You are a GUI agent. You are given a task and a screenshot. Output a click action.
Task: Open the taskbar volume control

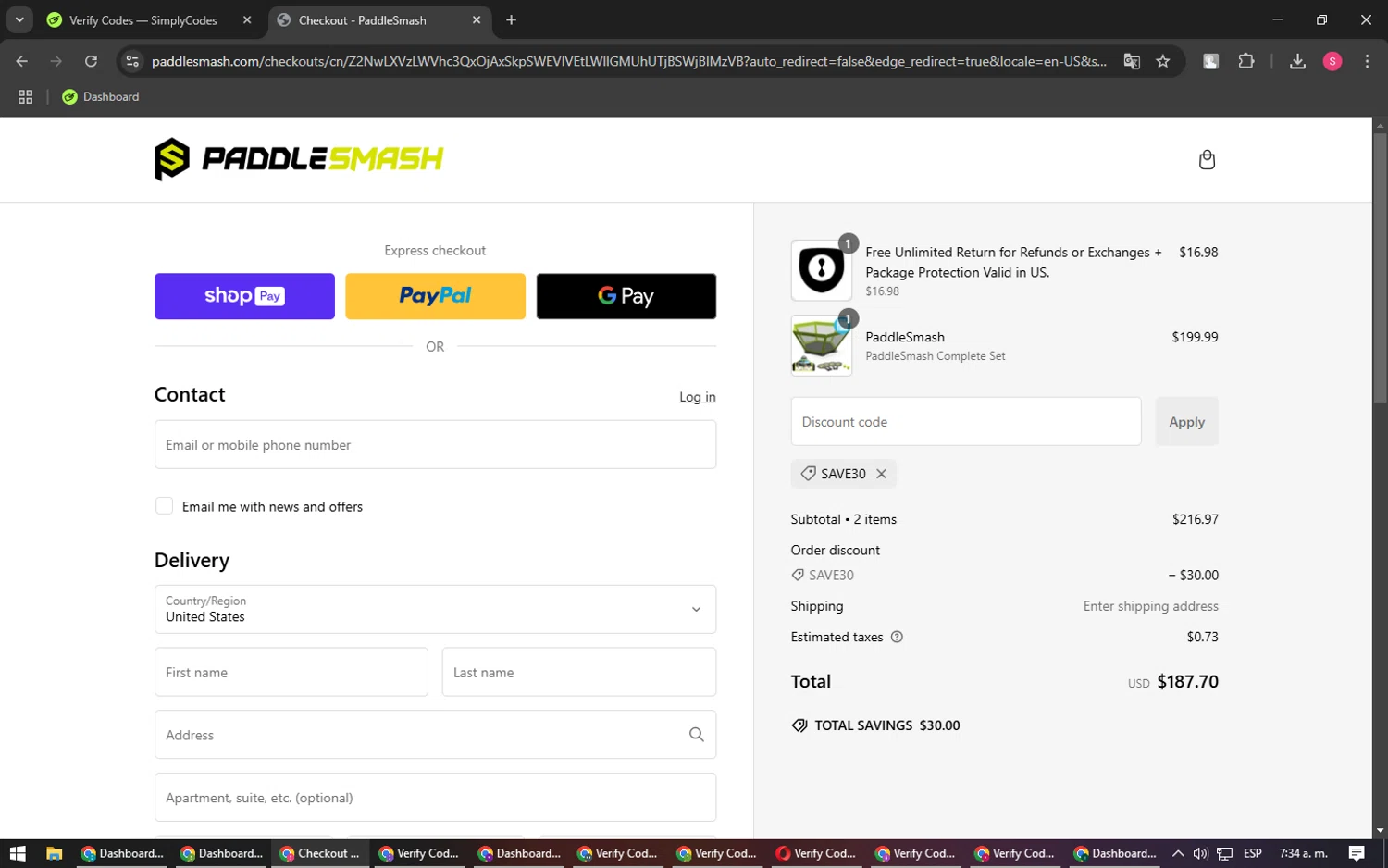[x=1200, y=853]
